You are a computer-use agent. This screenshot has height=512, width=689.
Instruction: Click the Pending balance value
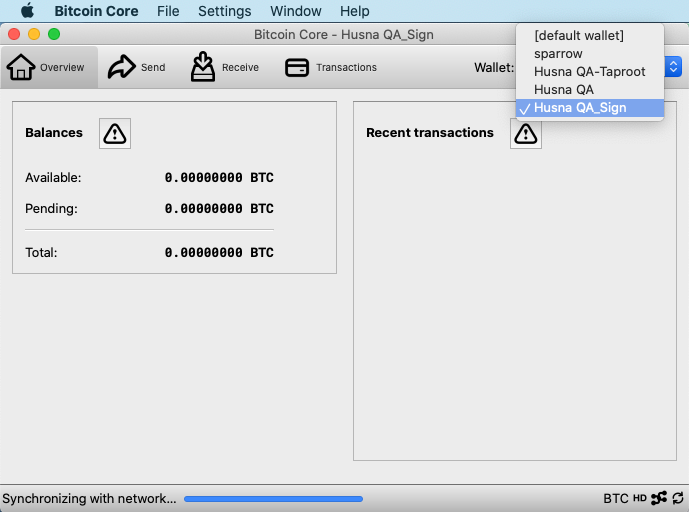click(219, 208)
